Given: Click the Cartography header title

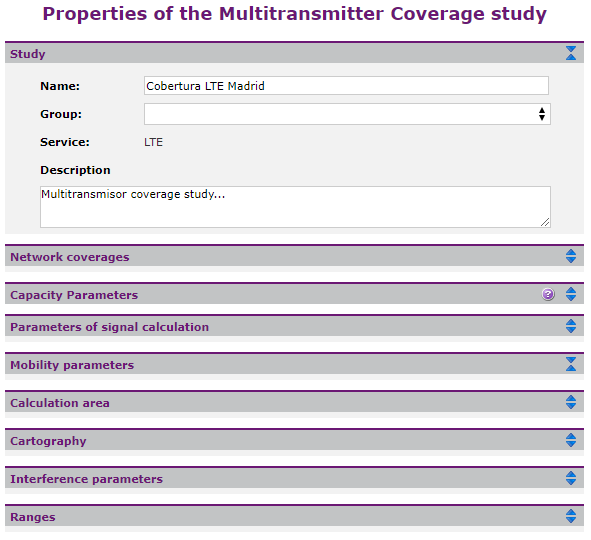Looking at the screenshot, I should 48,441.
